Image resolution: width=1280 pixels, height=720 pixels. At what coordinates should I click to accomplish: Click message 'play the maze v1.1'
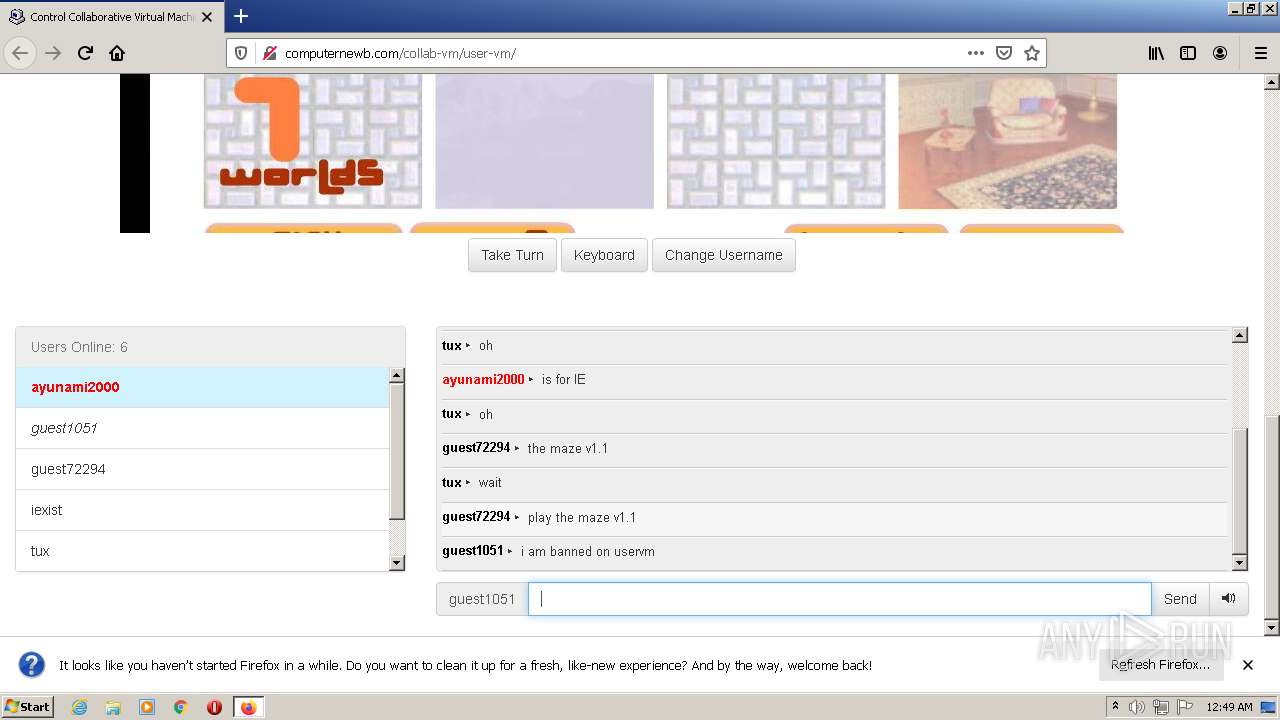[x=582, y=517]
